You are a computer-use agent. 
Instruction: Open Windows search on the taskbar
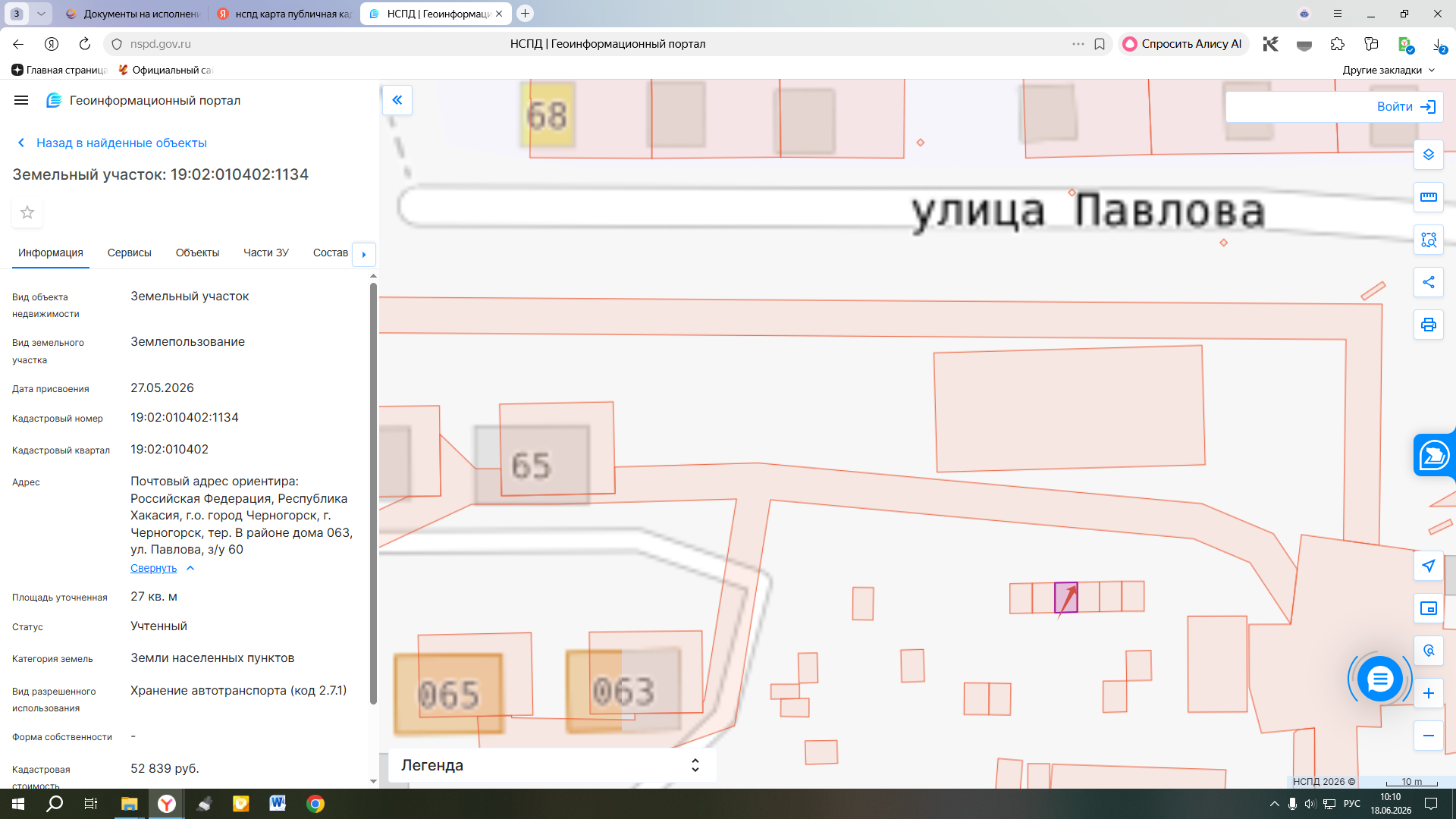[x=55, y=804]
